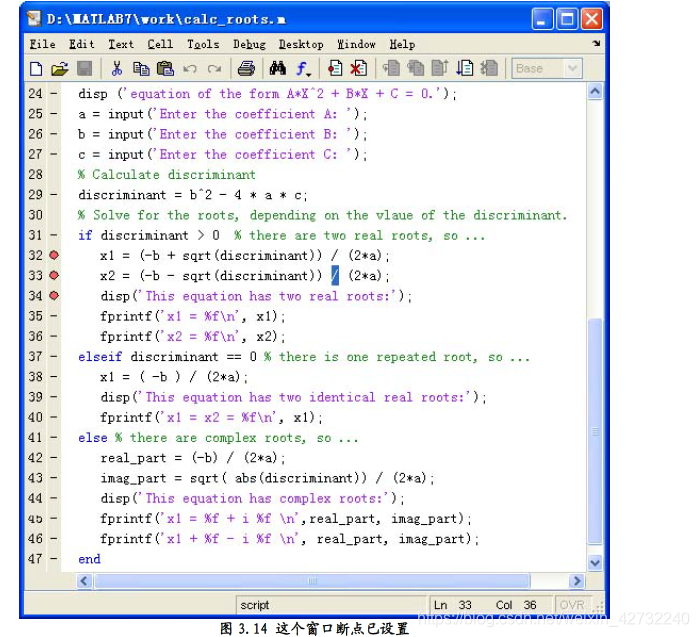Remove the red breakpoint on line 34

[54, 295]
